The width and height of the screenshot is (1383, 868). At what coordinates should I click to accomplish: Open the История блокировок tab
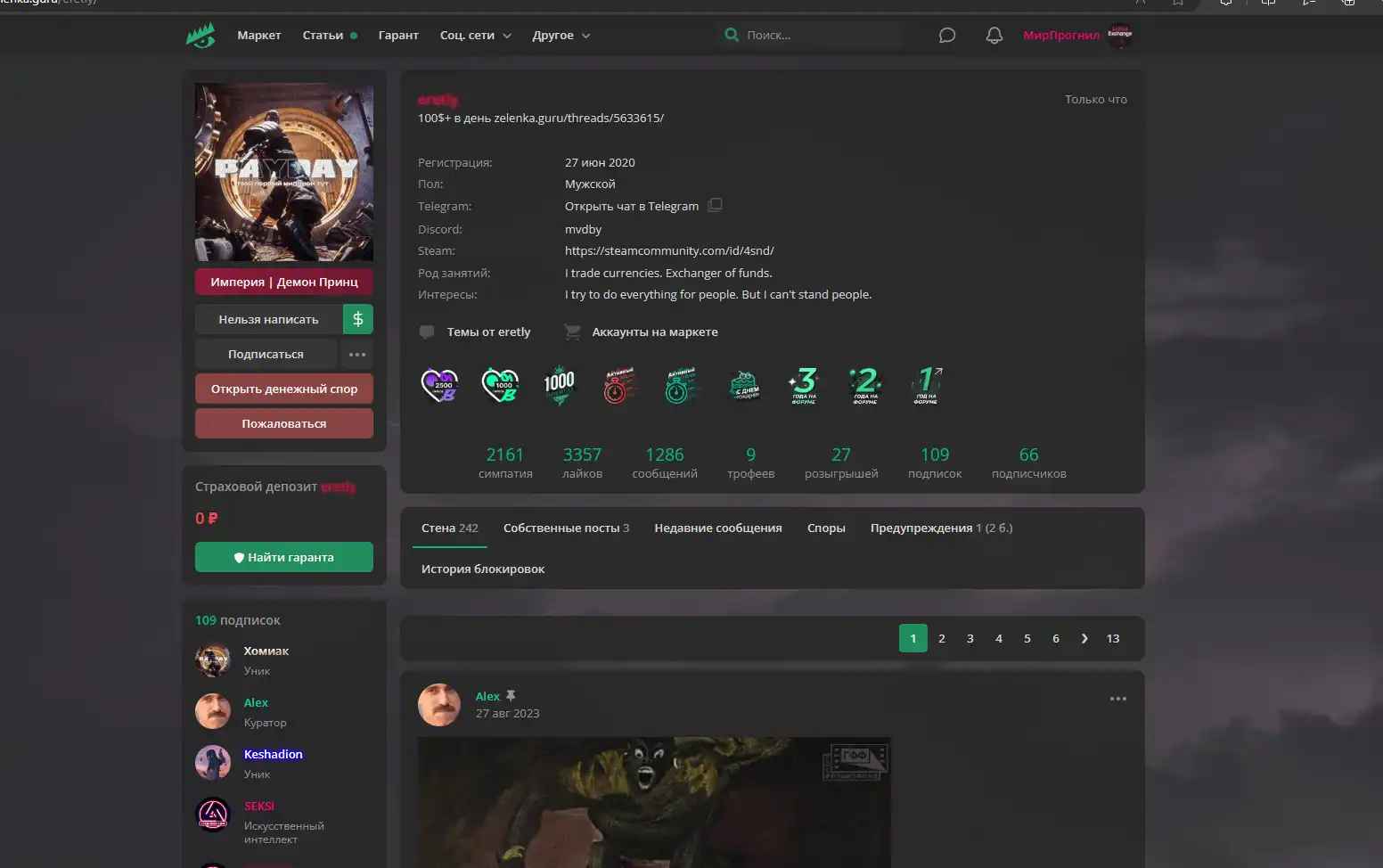point(483,569)
